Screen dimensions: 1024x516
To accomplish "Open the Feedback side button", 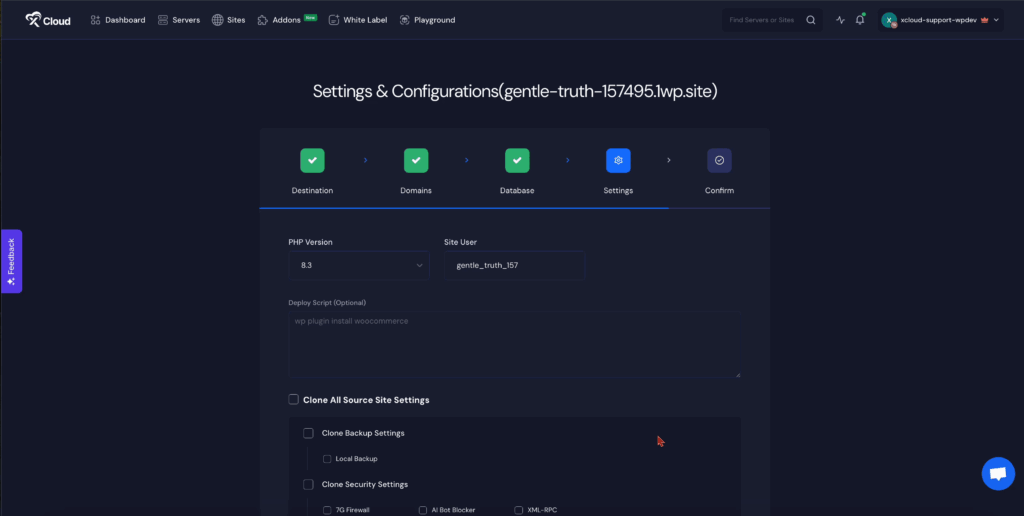I will pyautogui.click(x=11, y=261).
